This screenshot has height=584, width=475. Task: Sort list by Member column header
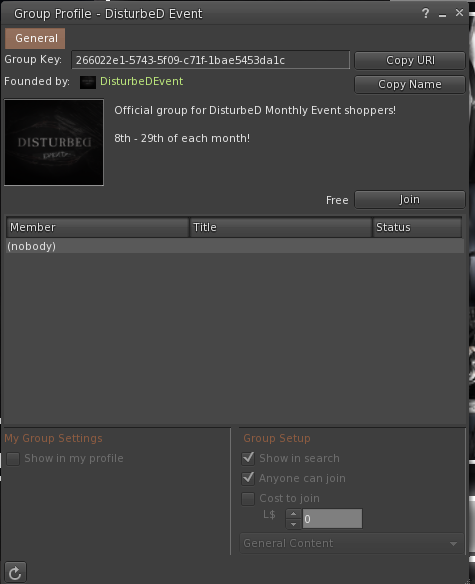point(98,227)
